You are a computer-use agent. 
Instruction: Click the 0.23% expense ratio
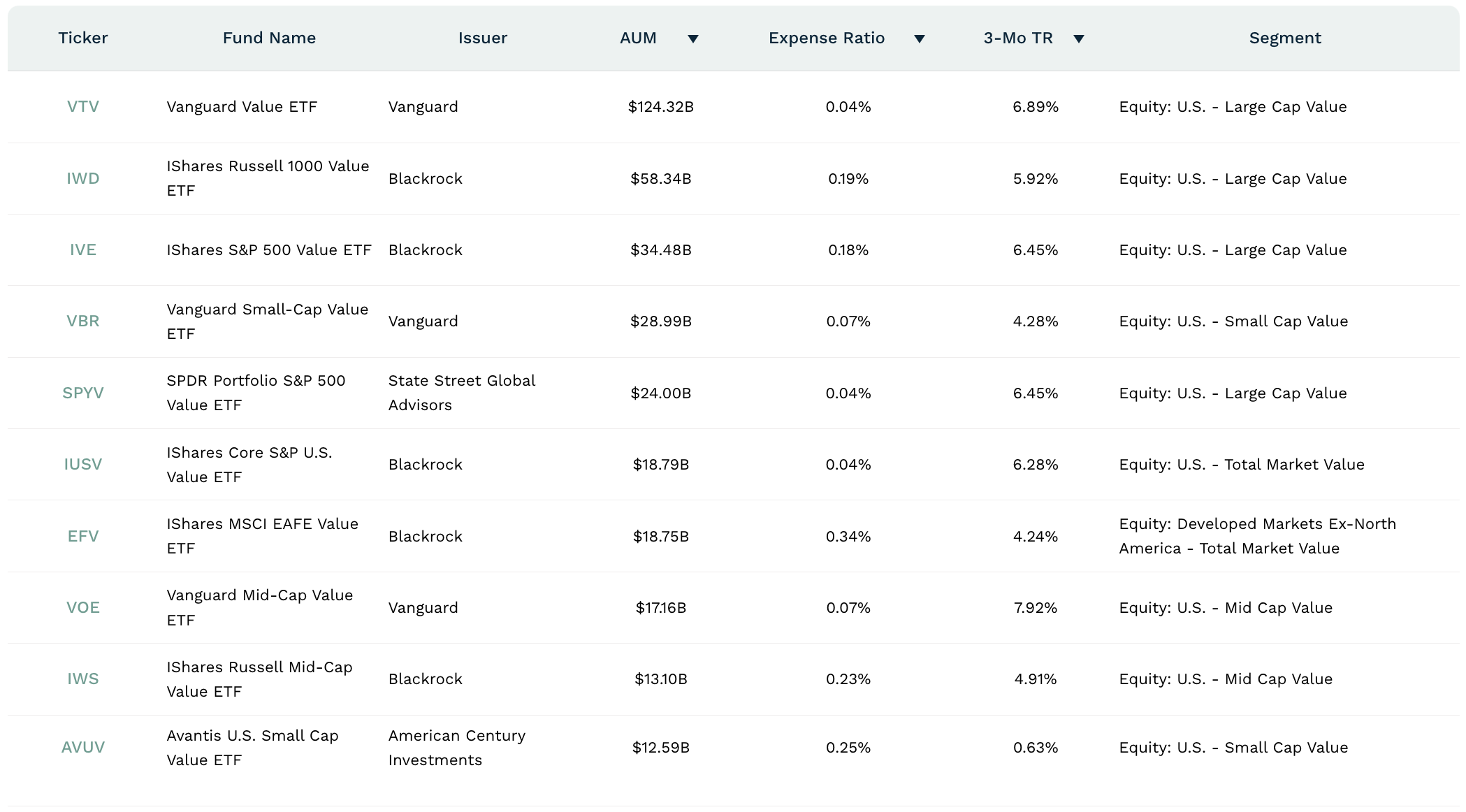pyautogui.click(x=848, y=679)
